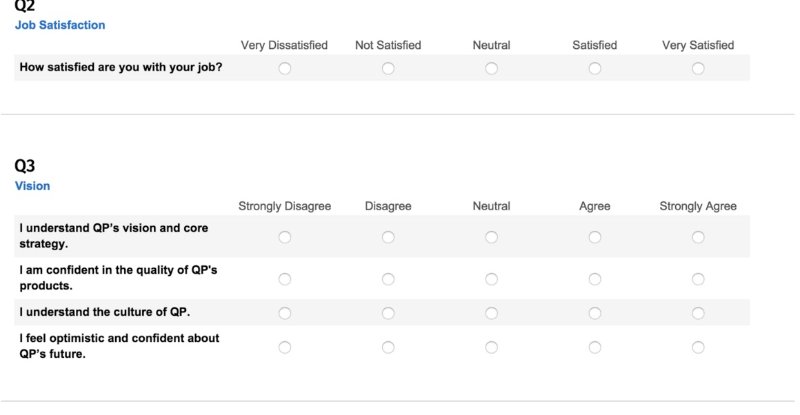Select Strongly Disagree for QP's vision and strategy
800x415 pixels.
[285, 237]
